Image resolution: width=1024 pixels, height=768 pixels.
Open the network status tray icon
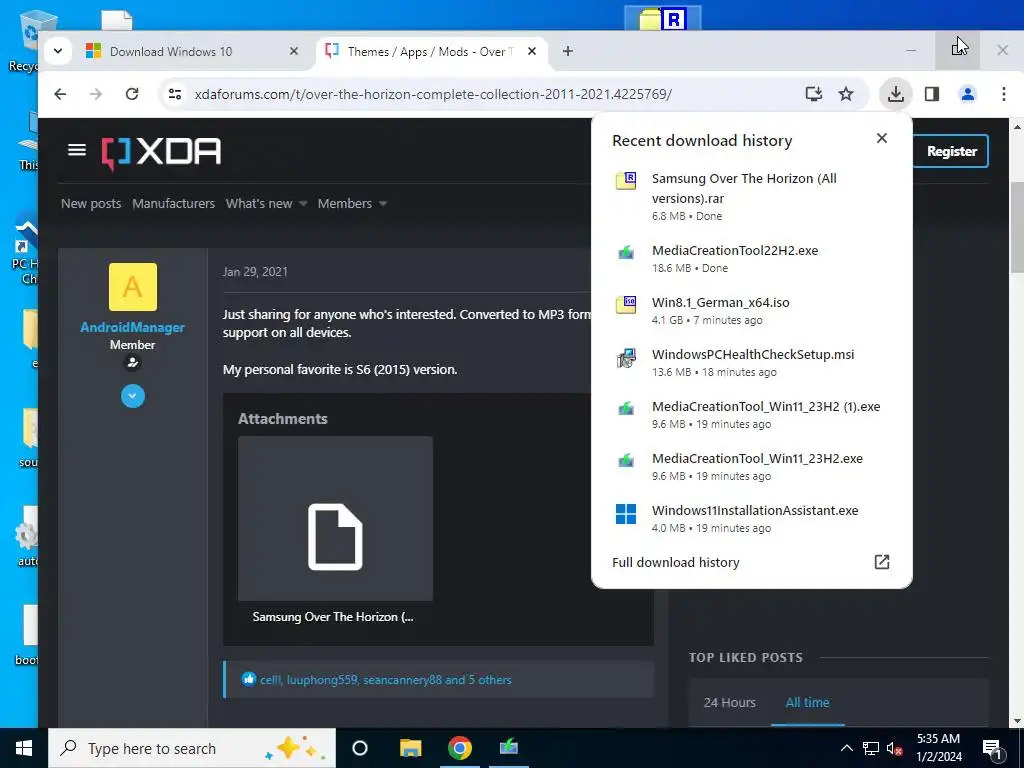tap(871, 748)
